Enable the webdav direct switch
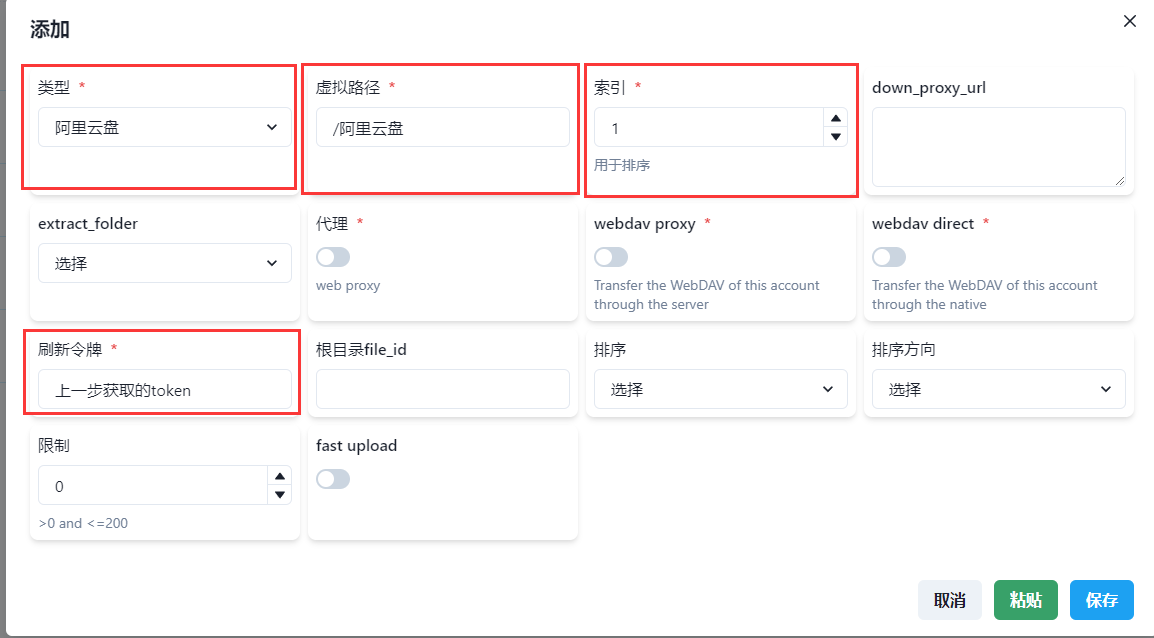The width and height of the screenshot is (1154, 638). tap(889, 257)
